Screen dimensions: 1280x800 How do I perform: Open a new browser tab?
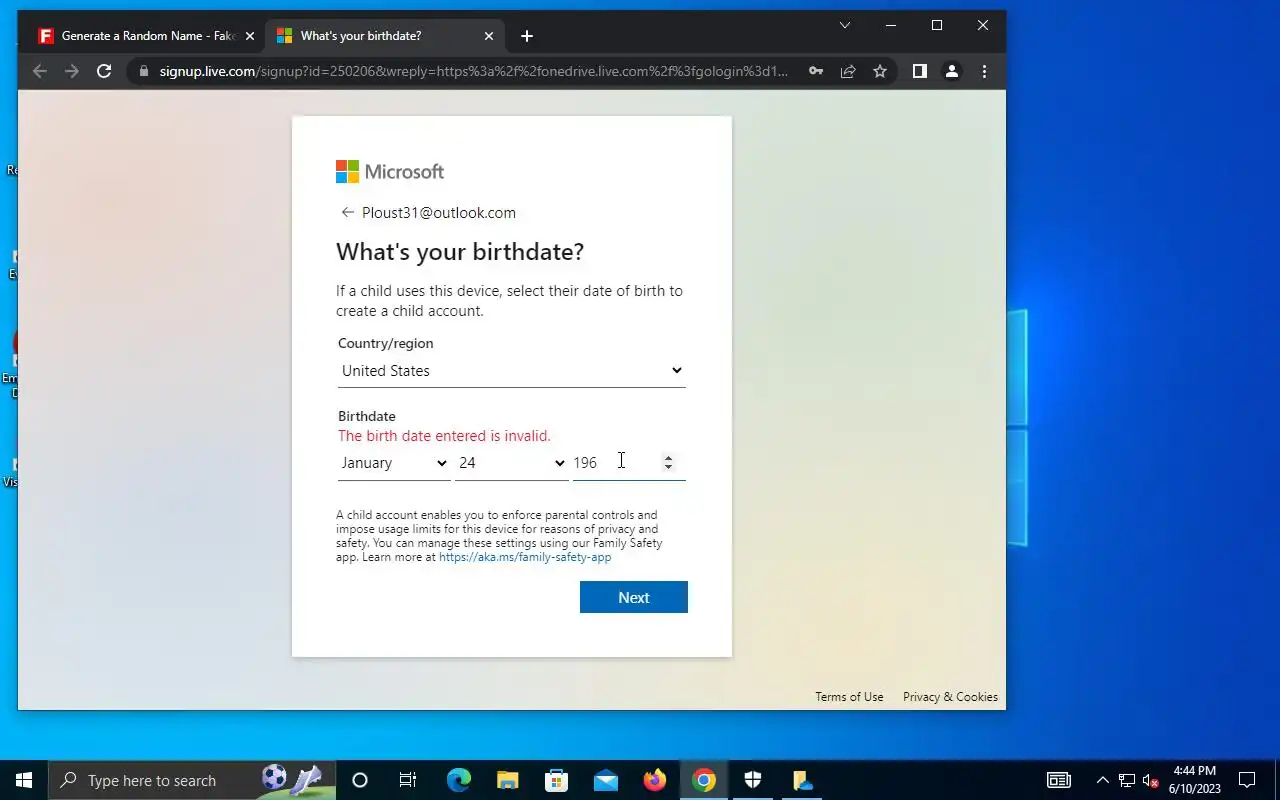tap(527, 36)
